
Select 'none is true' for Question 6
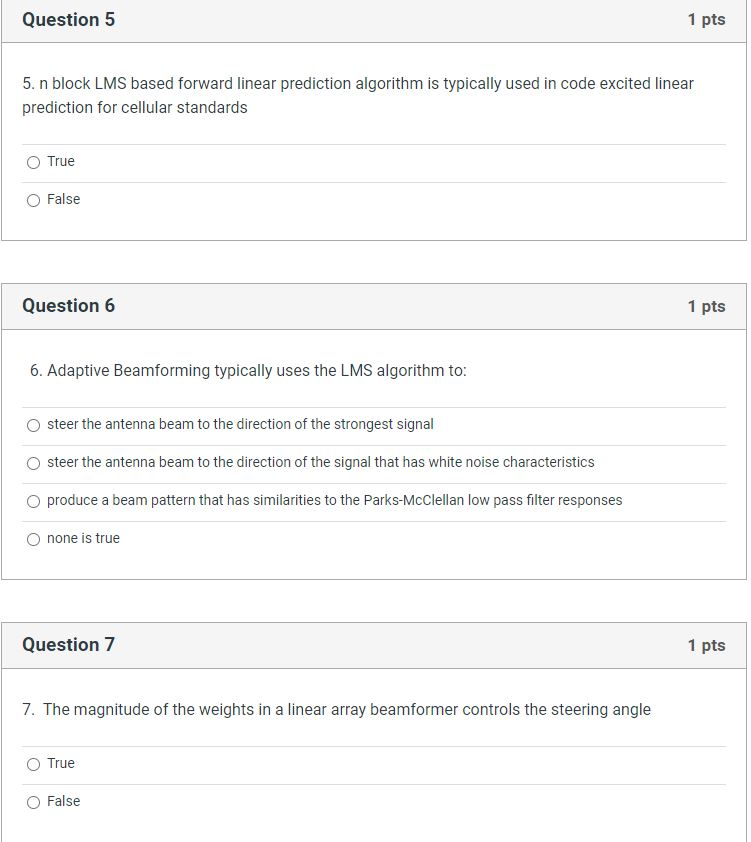33,539
